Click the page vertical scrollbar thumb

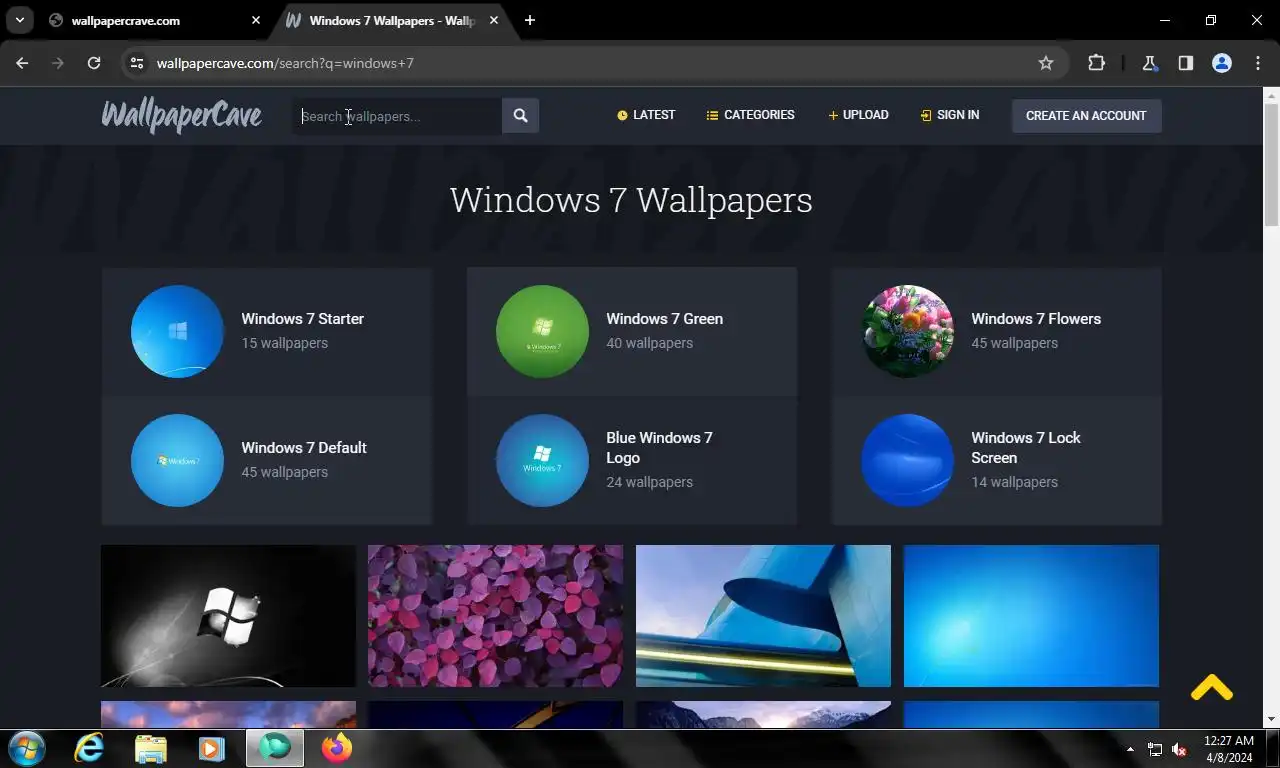coord(1271,165)
